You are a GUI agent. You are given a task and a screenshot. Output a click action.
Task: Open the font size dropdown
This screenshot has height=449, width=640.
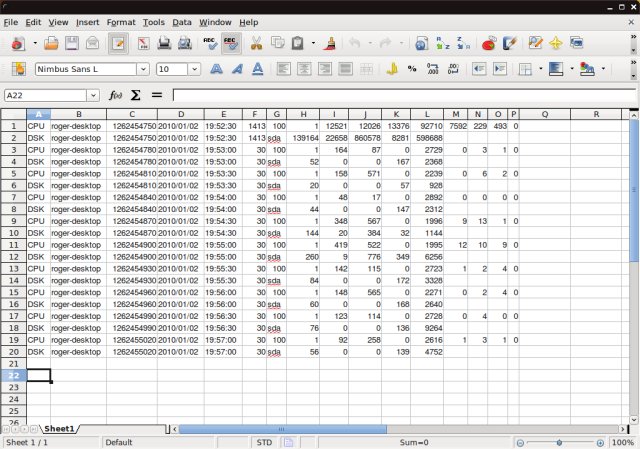[195, 69]
